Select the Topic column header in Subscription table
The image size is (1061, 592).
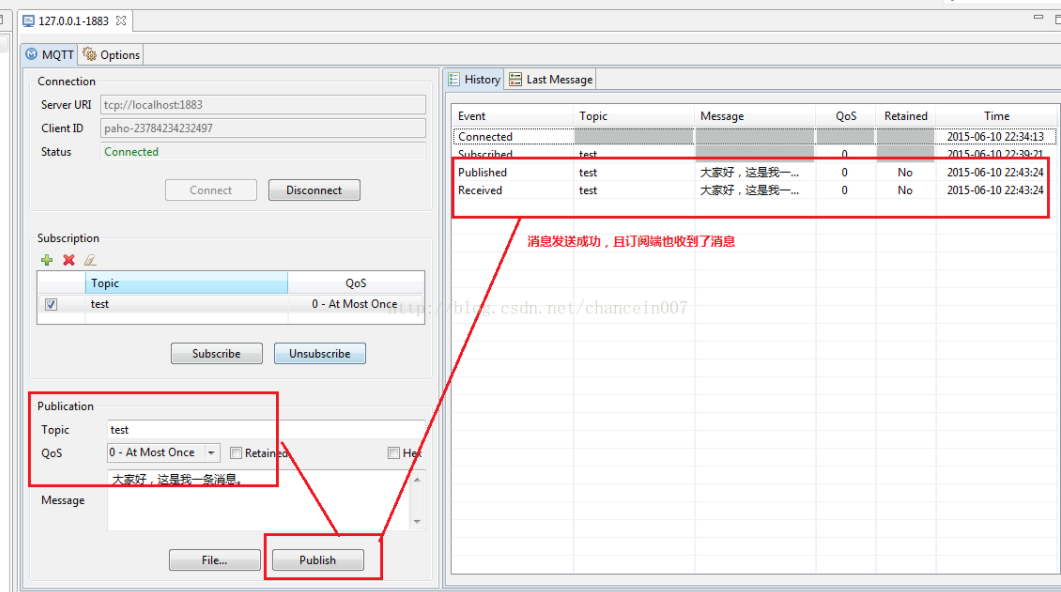tap(186, 283)
